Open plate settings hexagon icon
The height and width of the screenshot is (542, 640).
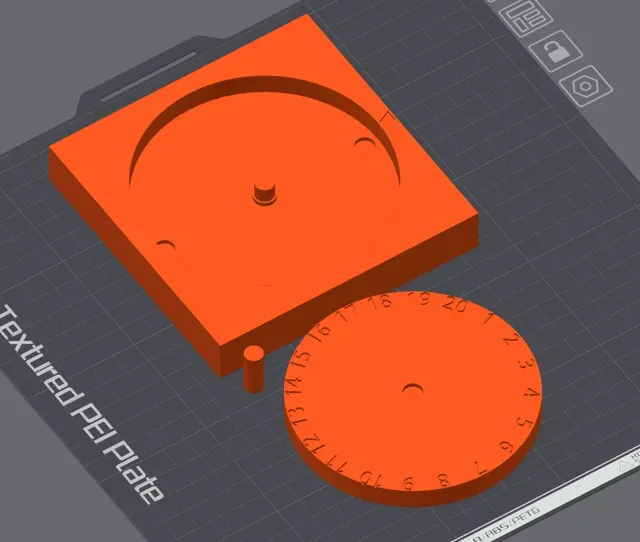tap(586, 86)
